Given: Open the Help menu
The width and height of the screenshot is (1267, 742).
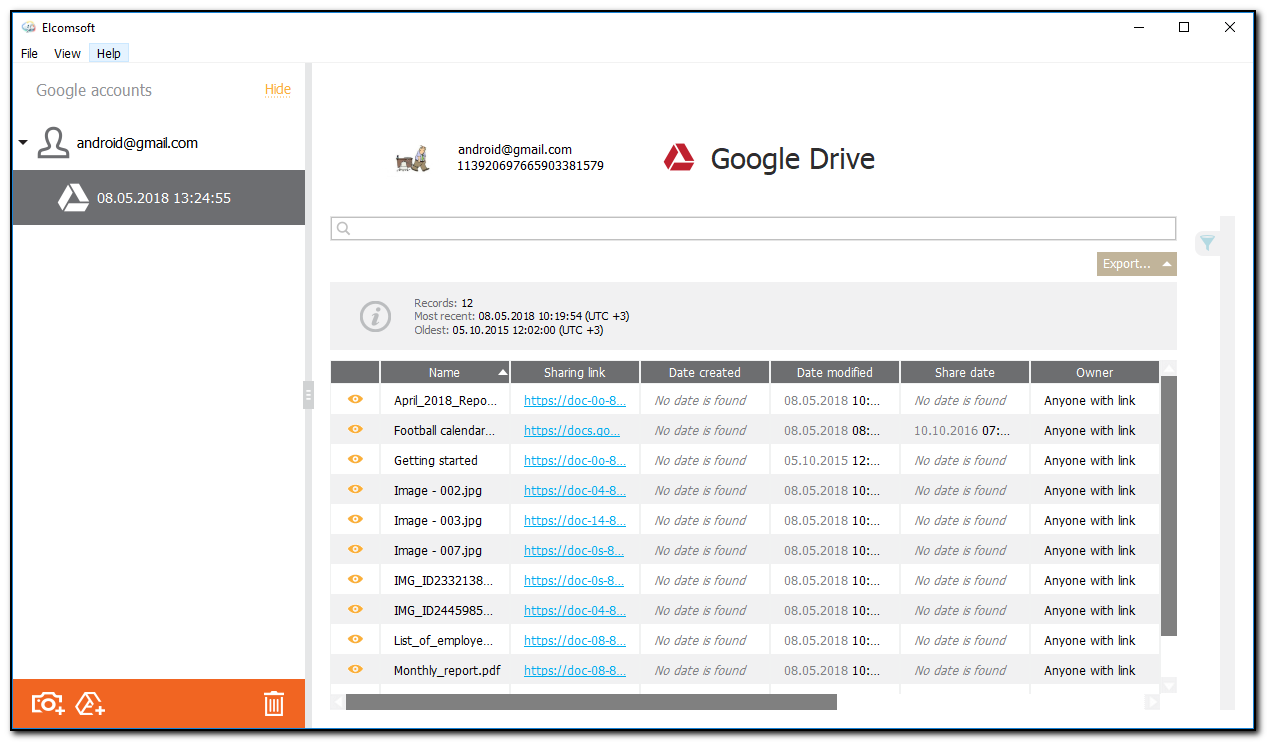Looking at the screenshot, I should tap(108, 53).
